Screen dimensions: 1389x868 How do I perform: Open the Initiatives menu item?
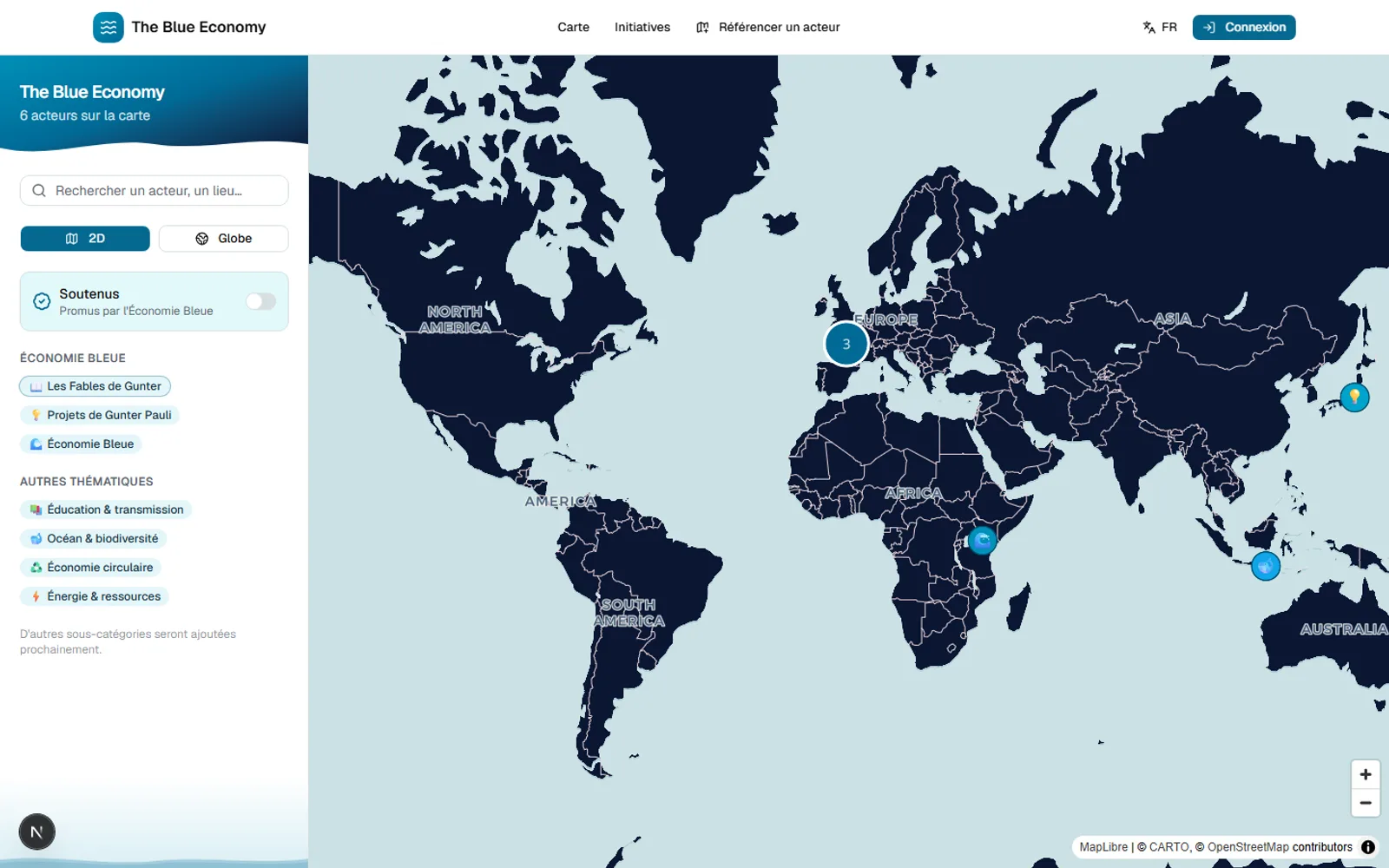coord(642,27)
